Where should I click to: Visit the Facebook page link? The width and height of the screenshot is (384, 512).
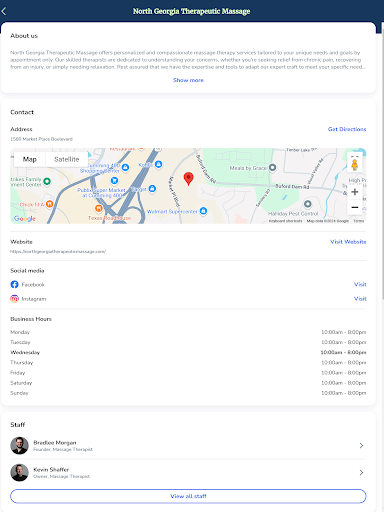point(360,284)
